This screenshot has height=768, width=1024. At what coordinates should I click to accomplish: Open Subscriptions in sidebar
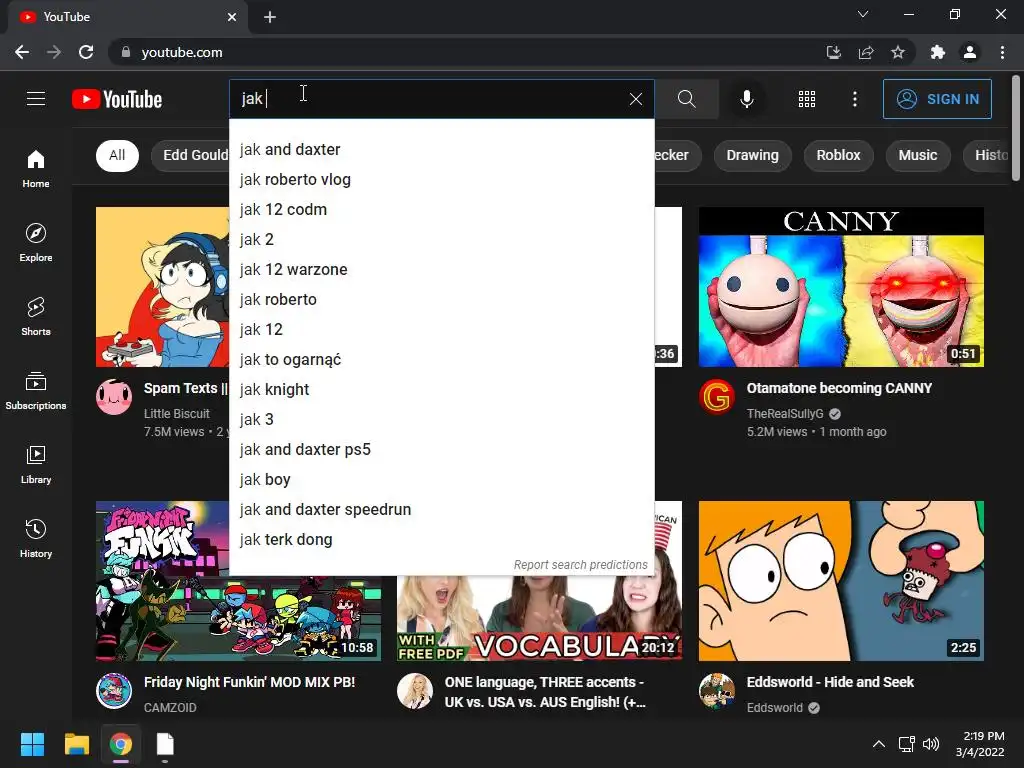[36, 391]
